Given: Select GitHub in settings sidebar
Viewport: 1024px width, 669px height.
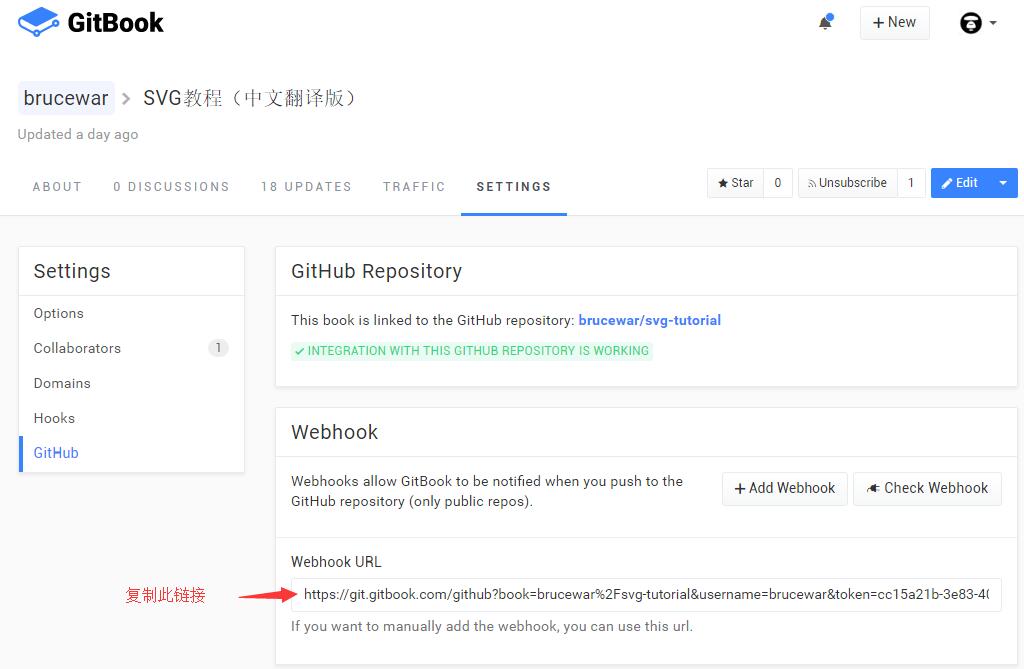Looking at the screenshot, I should point(132,453).
